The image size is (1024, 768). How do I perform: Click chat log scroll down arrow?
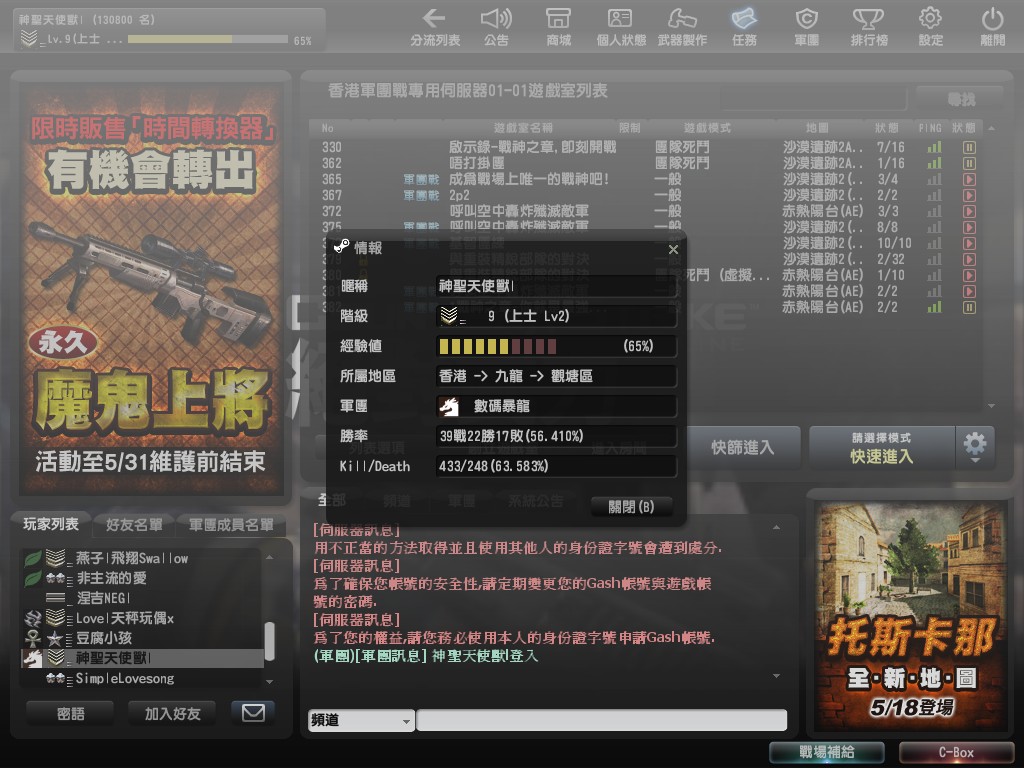coord(776,676)
